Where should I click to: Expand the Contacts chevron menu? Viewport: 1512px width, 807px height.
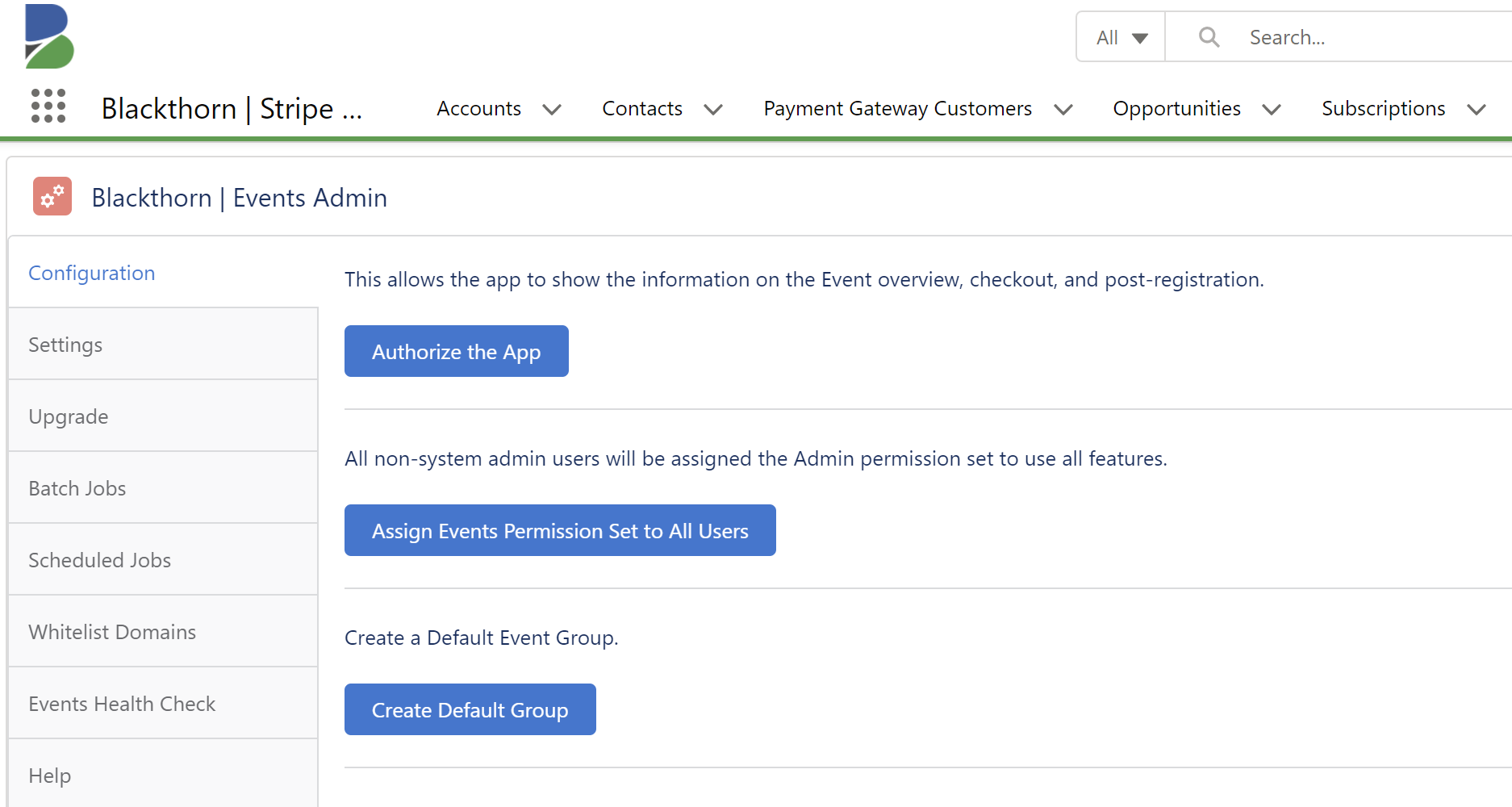point(713,109)
